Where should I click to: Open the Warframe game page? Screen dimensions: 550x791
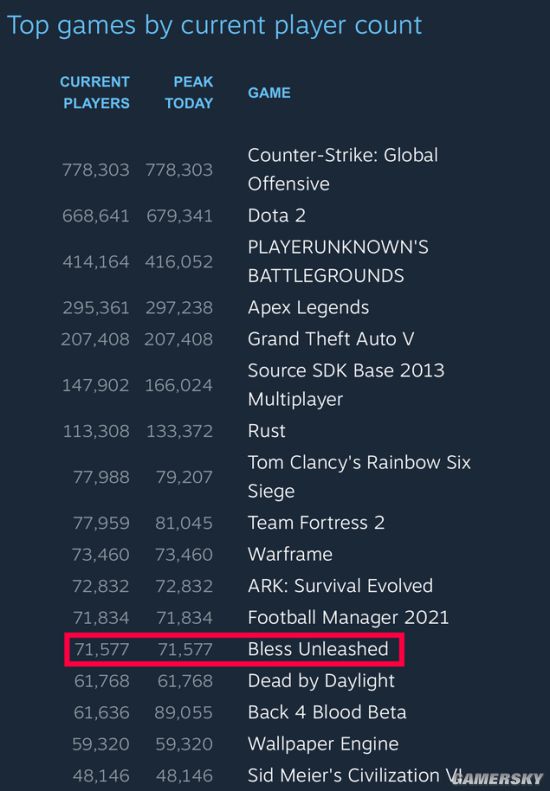coord(290,554)
